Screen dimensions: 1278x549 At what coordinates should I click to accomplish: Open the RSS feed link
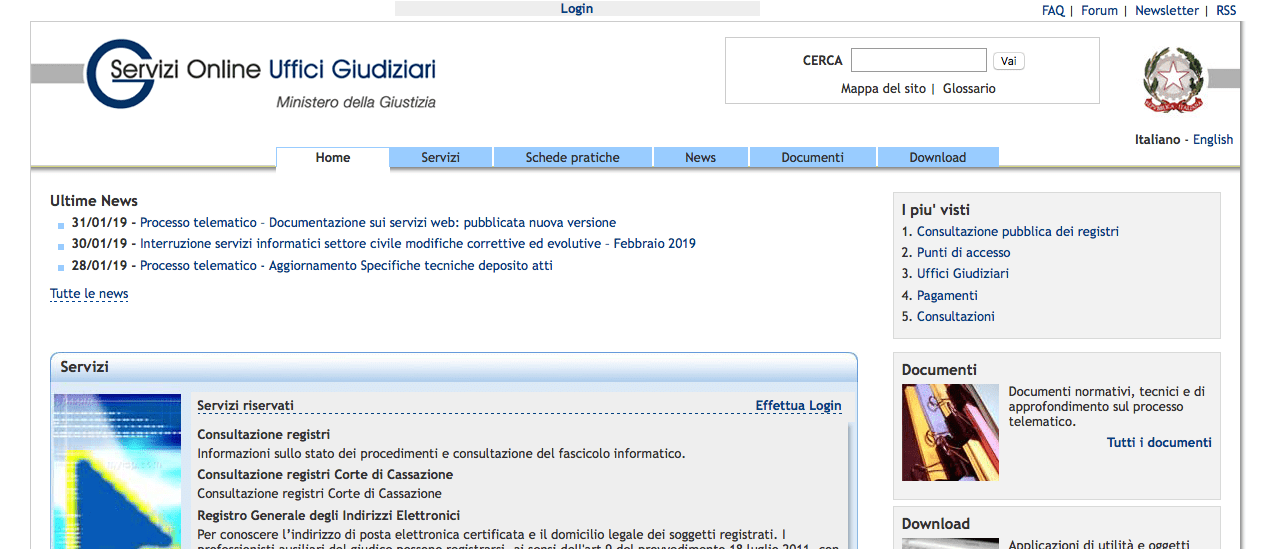click(1225, 11)
